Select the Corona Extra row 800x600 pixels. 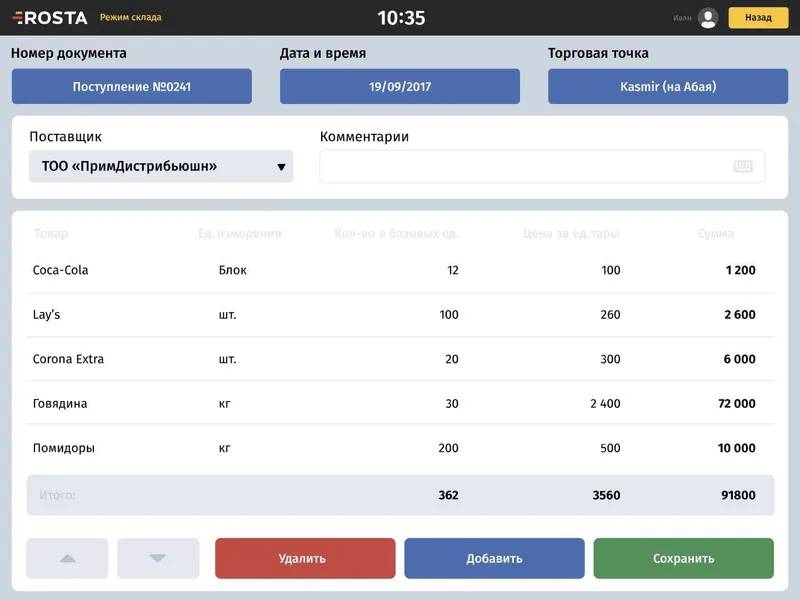401,359
